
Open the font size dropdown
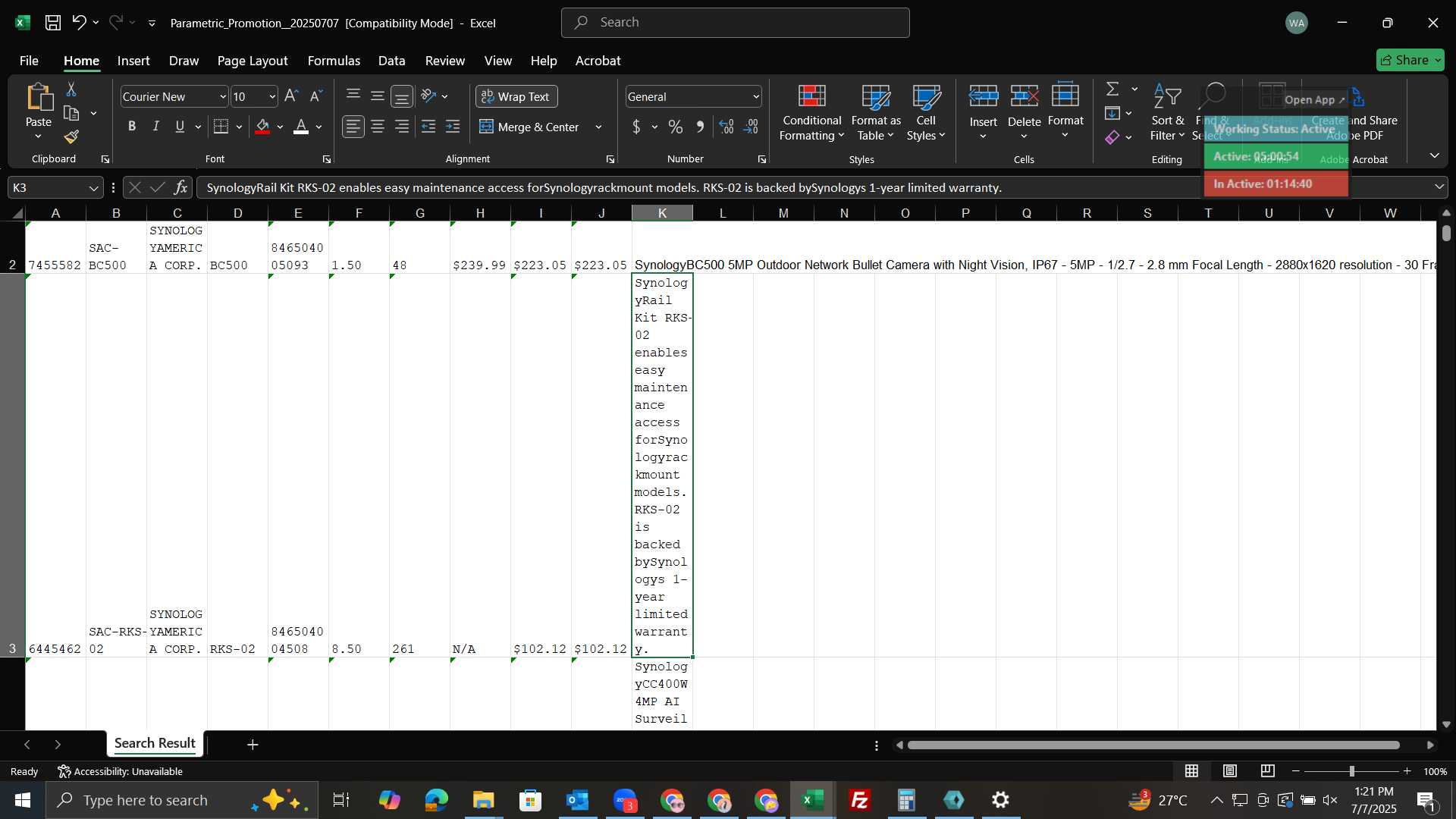(x=272, y=96)
